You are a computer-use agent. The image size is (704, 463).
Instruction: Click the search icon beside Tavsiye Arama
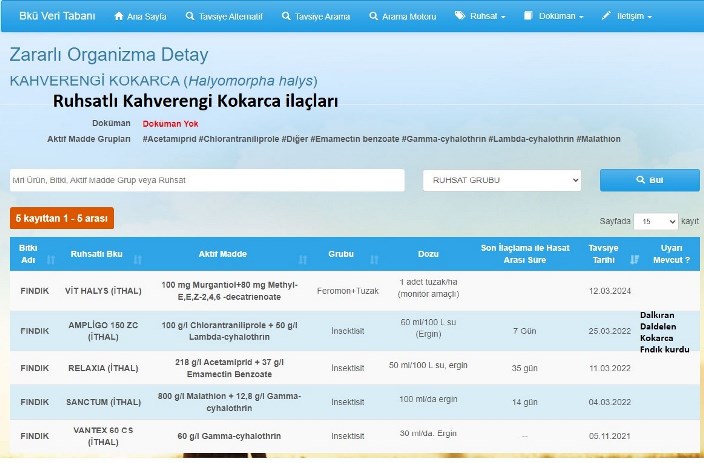(x=286, y=17)
